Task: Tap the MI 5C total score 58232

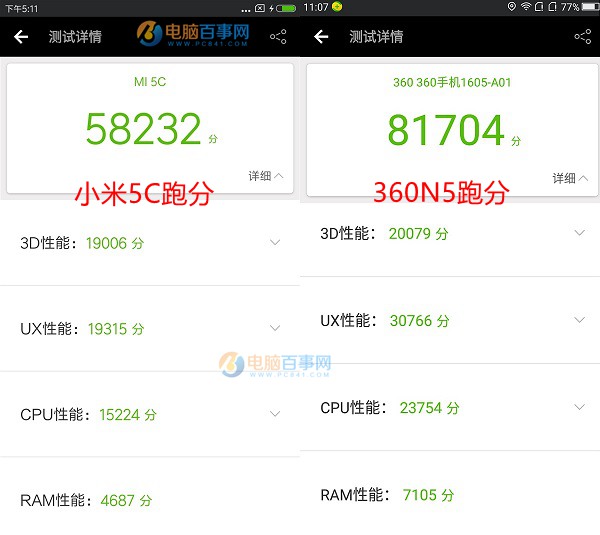Action: (x=144, y=130)
